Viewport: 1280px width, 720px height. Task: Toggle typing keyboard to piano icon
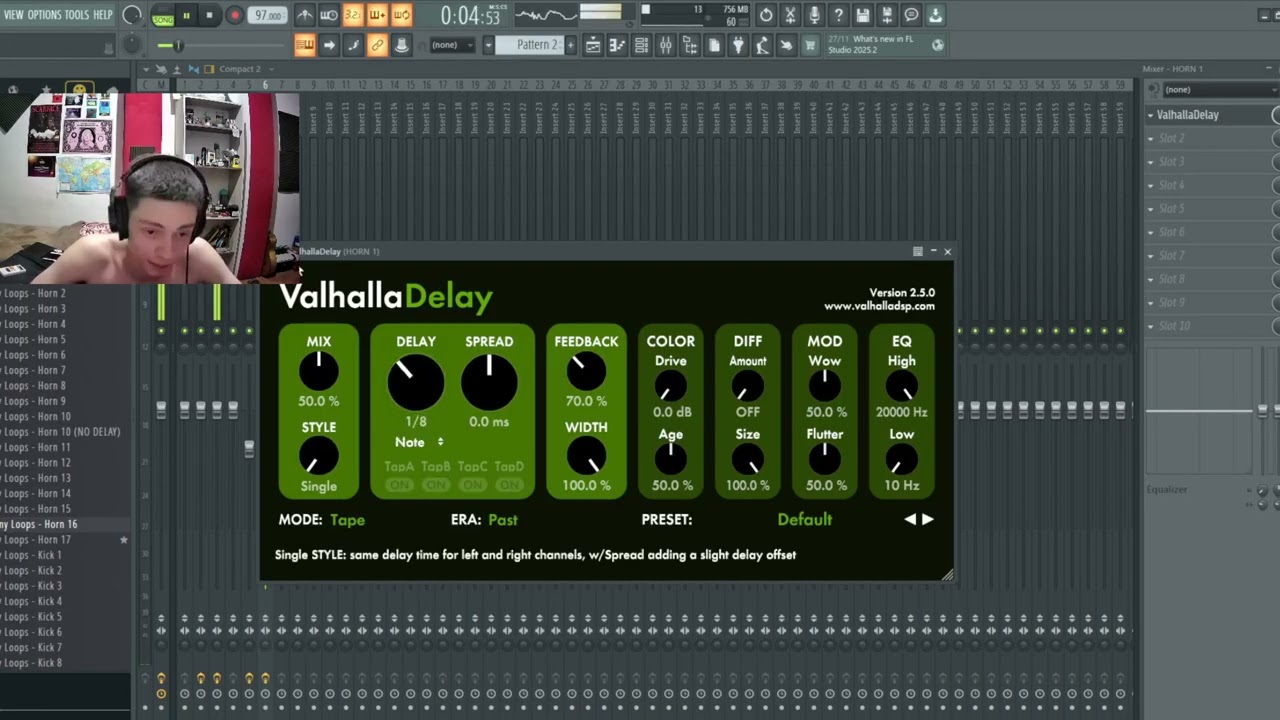305,45
